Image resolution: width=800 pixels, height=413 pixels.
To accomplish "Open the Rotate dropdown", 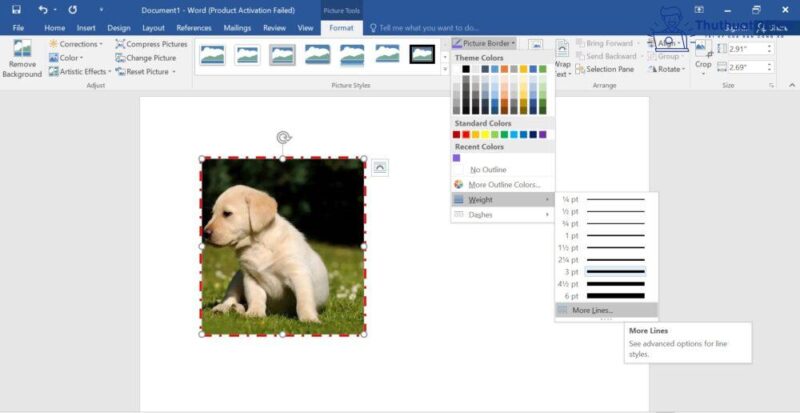I will click(667, 69).
